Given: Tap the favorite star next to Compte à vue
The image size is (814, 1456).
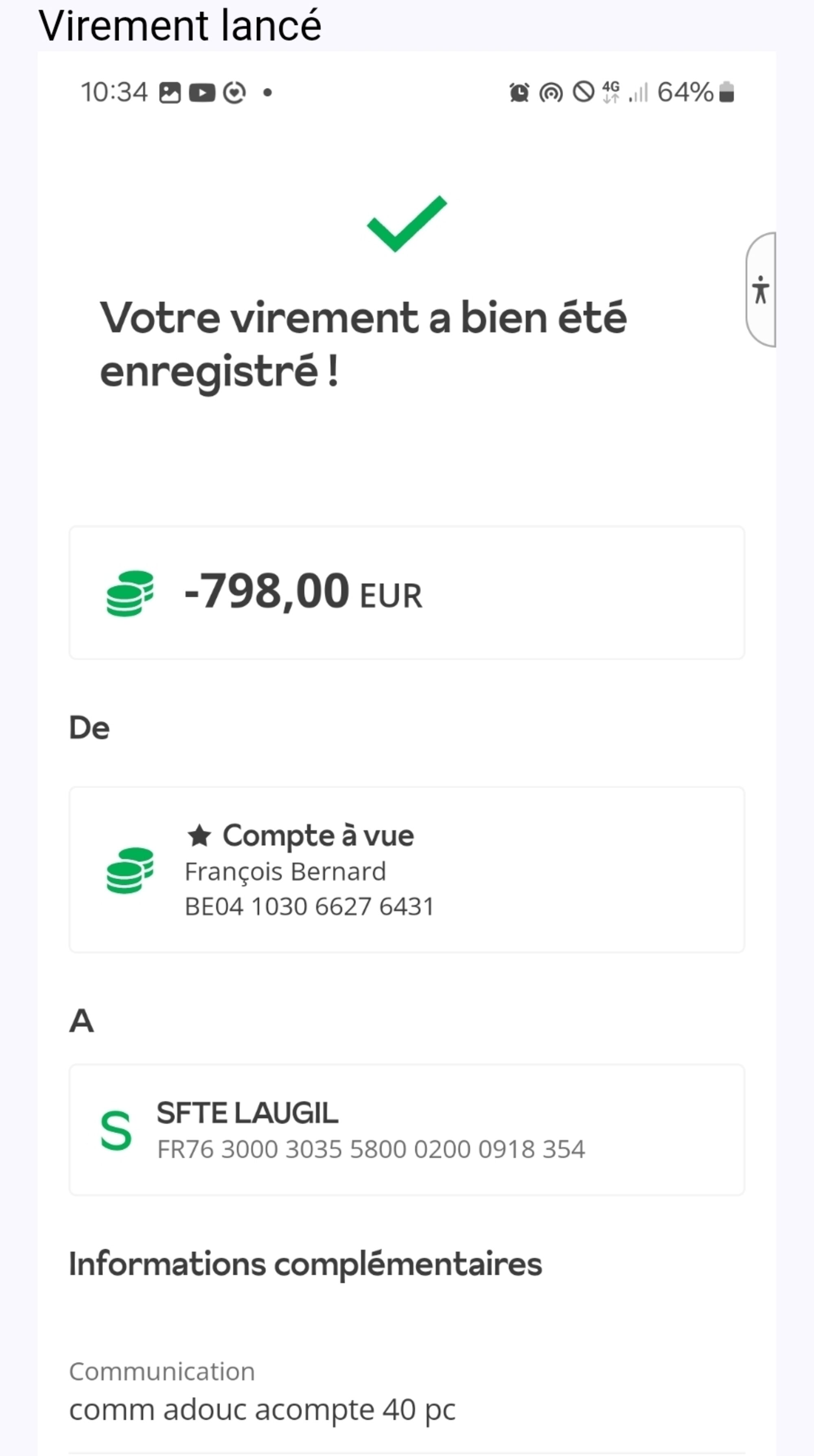Looking at the screenshot, I should pos(199,836).
